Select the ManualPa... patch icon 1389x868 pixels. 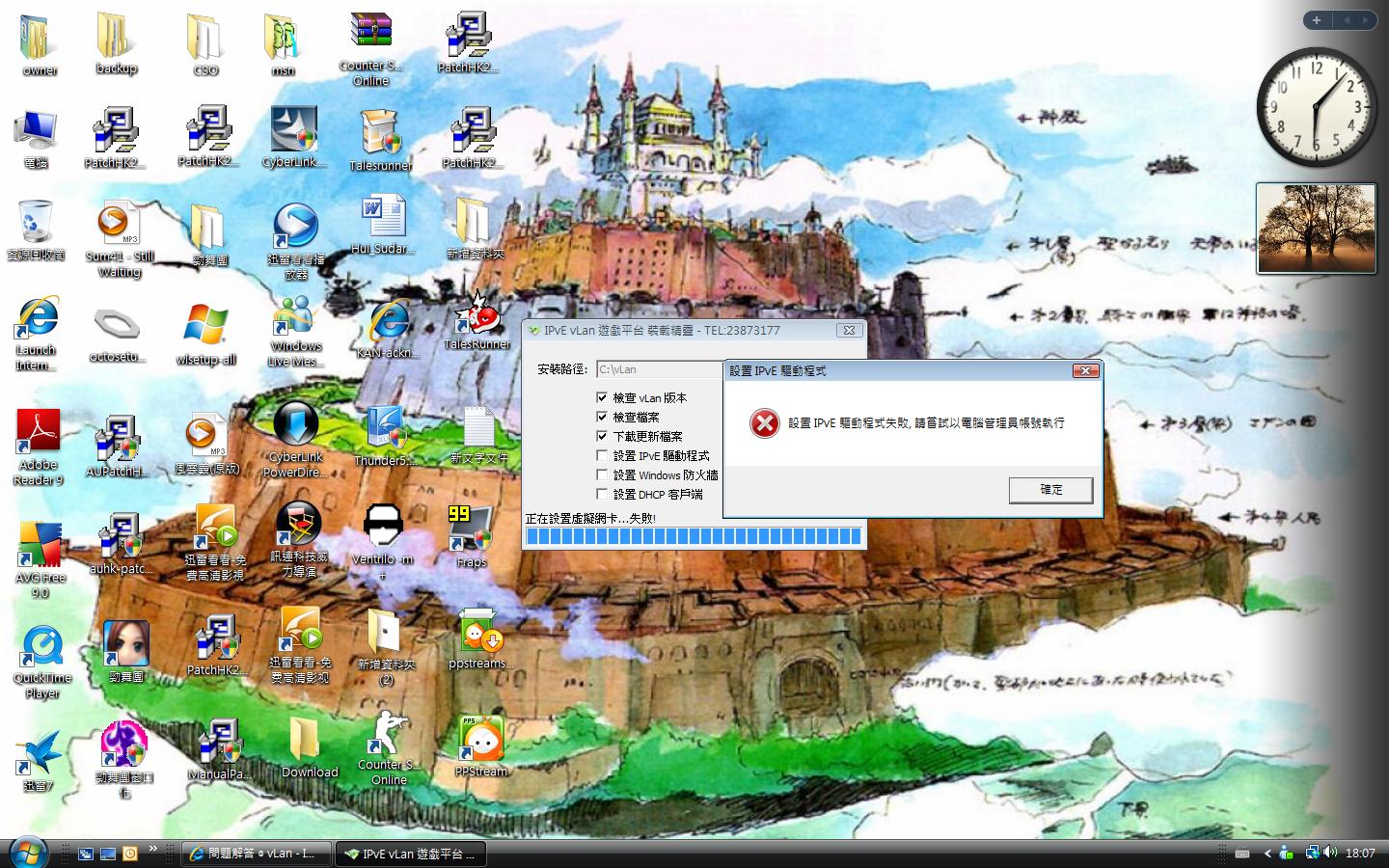(220, 749)
